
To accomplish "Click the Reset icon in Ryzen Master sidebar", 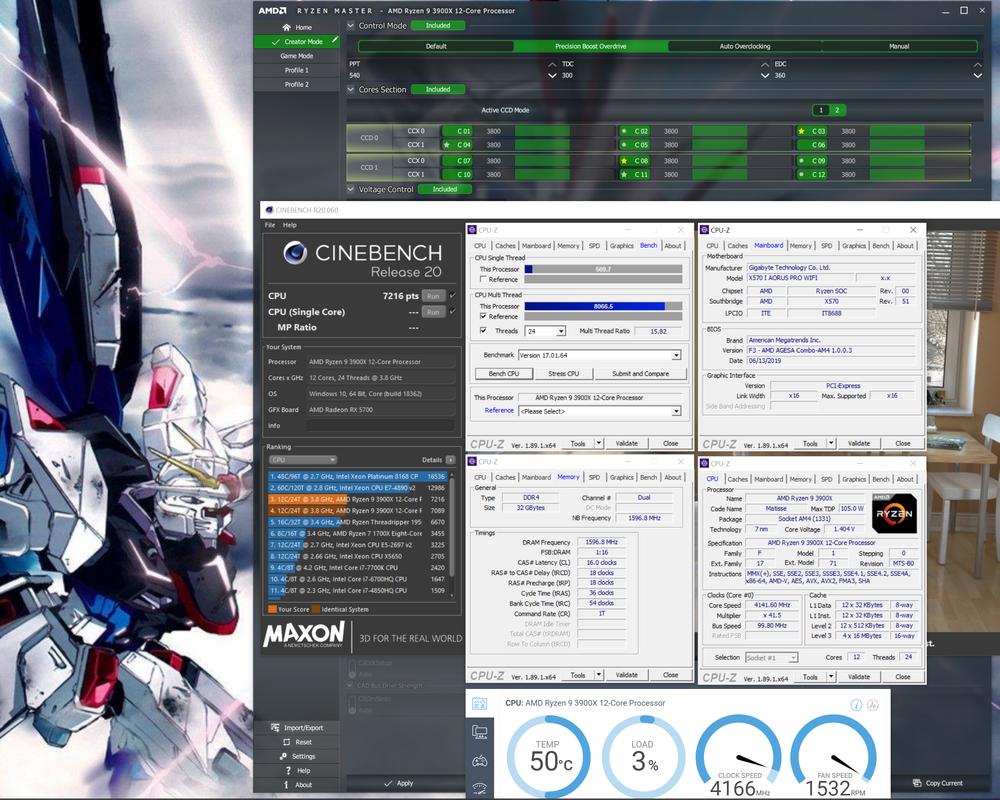I will (x=286, y=742).
